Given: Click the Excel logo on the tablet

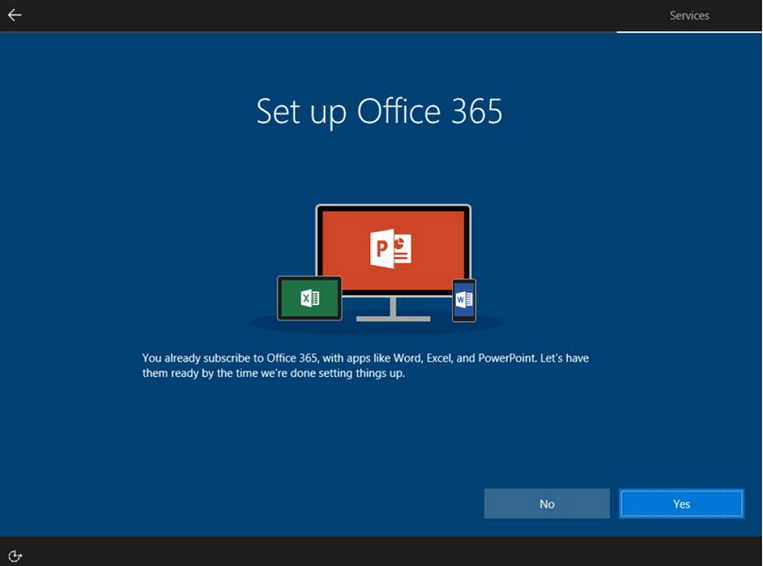Looking at the screenshot, I should [309, 298].
